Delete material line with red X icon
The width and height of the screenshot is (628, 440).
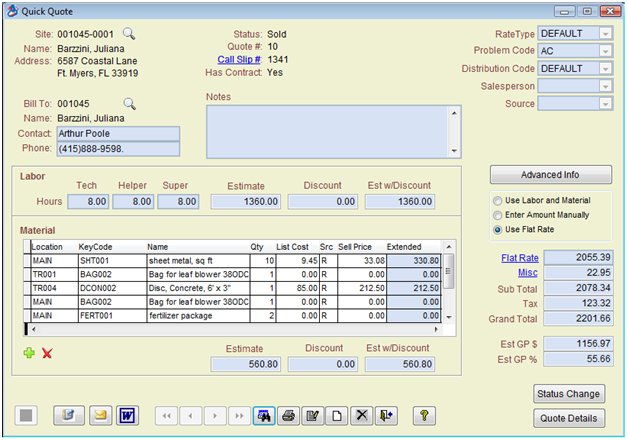click(46, 353)
